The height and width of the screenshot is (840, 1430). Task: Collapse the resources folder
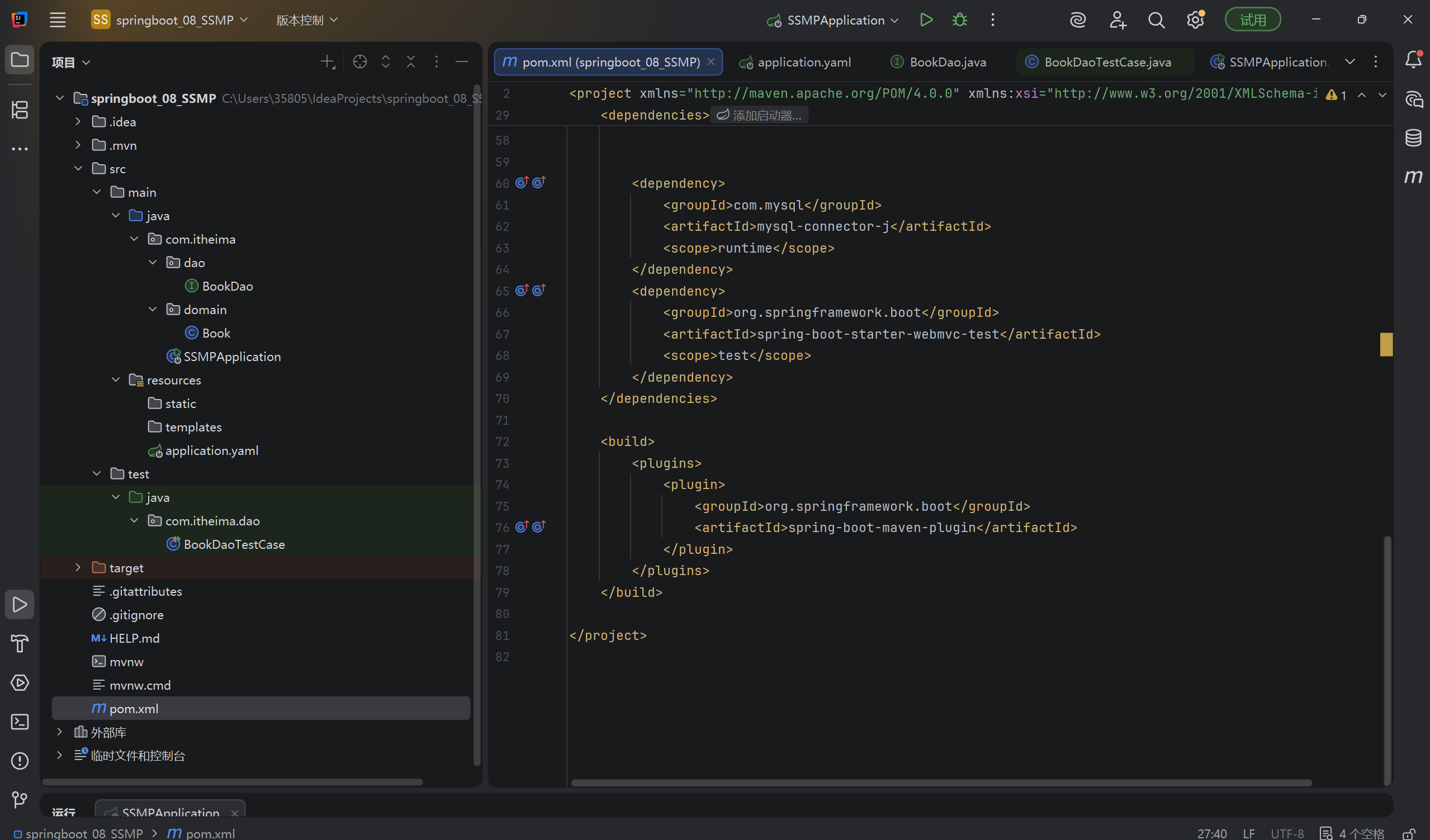point(116,380)
